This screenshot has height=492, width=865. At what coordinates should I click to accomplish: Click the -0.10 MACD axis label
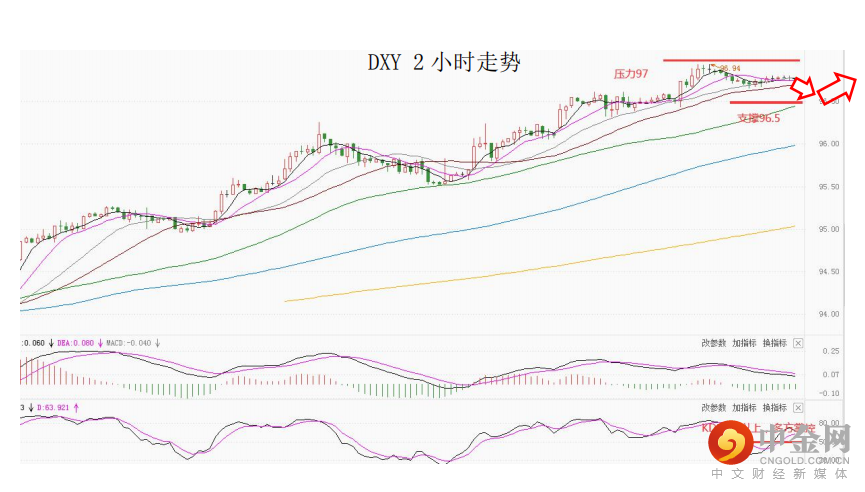[x=830, y=393]
